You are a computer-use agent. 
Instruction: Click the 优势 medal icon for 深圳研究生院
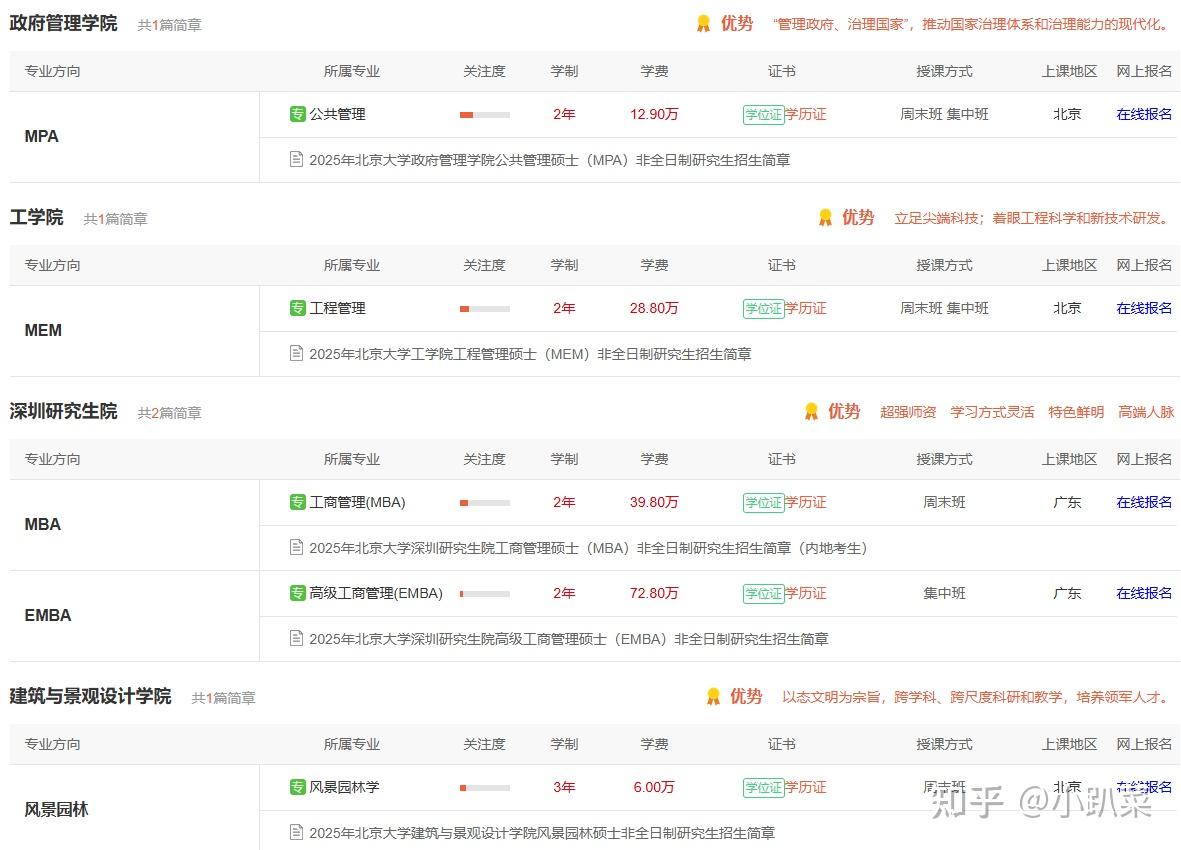click(811, 411)
